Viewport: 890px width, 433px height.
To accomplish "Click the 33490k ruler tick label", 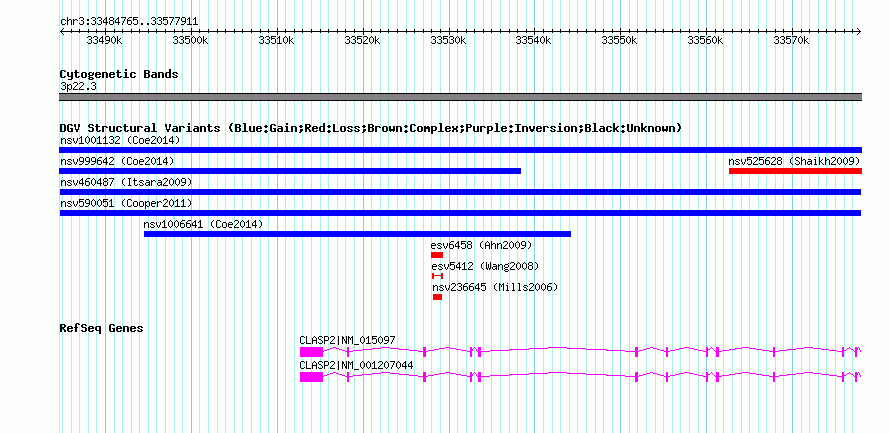I will 104,40.
